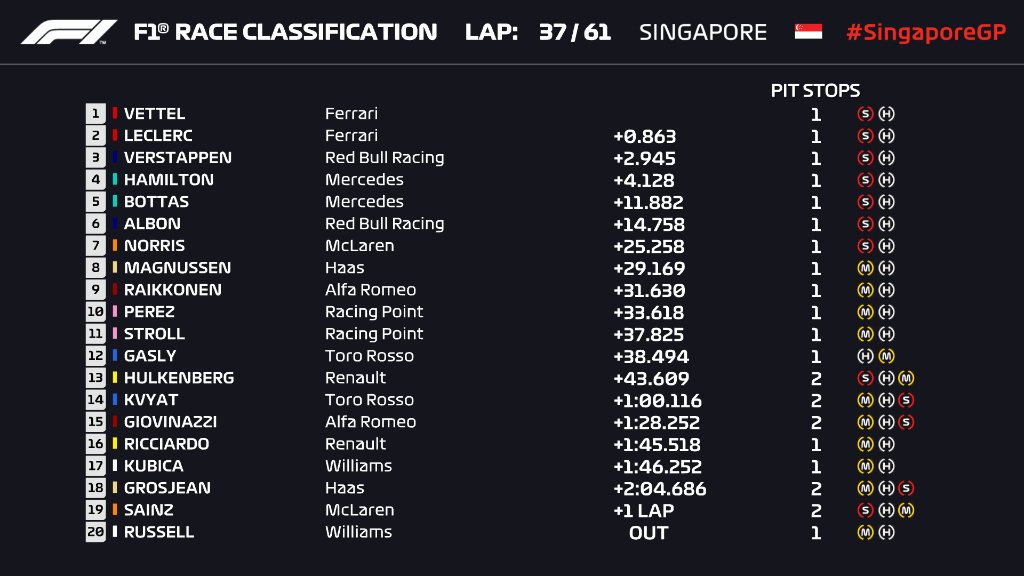
Task: Click the hard tyre icon in Gasly's row
Action: click(x=866, y=356)
